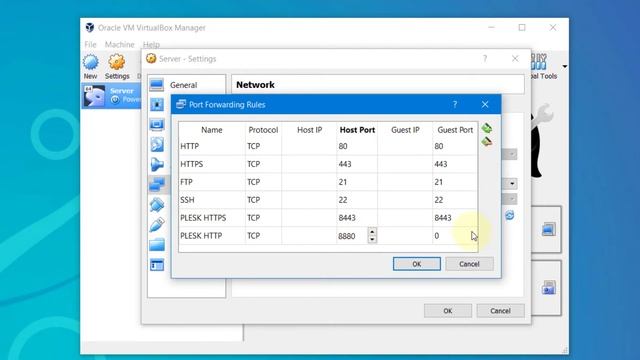Open Shared Folders settings category icon
The height and width of the screenshot is (360, 640).
[157, 244]
